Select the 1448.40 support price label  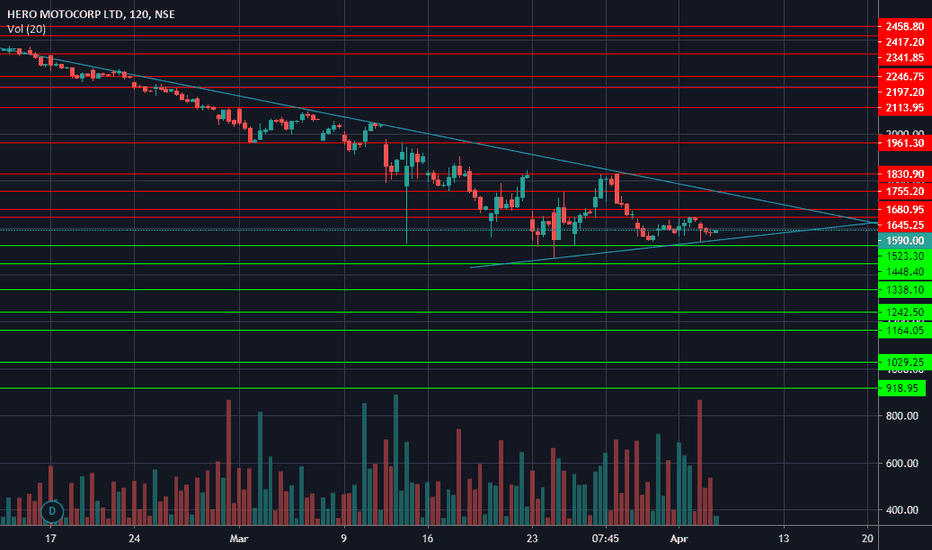(x=905, y=272)
